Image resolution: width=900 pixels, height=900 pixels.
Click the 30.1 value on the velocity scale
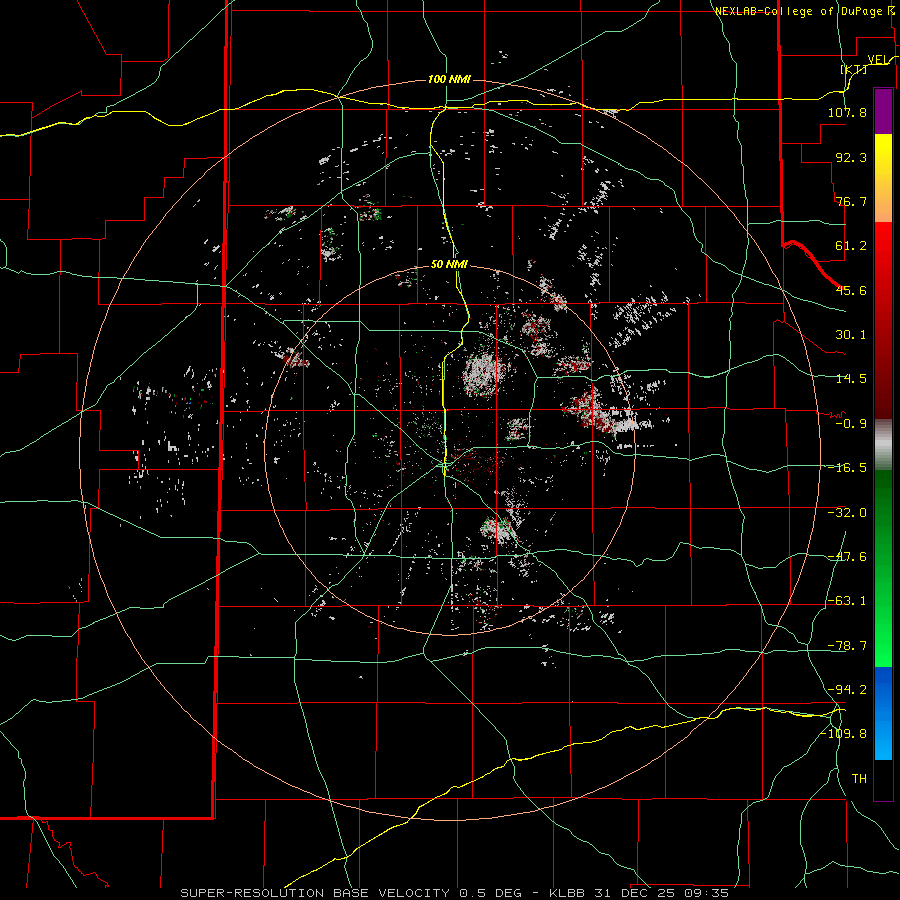point(851,335)
